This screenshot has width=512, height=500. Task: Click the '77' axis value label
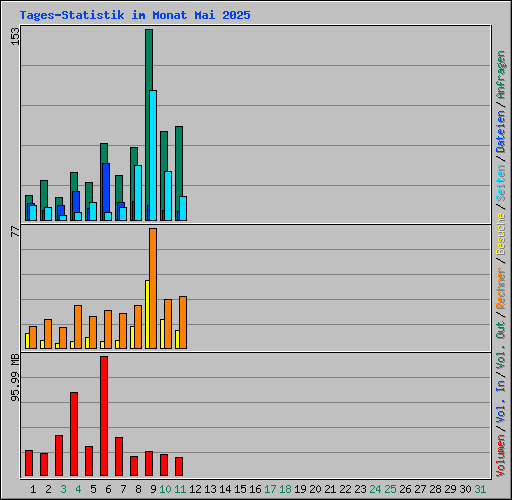[x=15, y=232]
